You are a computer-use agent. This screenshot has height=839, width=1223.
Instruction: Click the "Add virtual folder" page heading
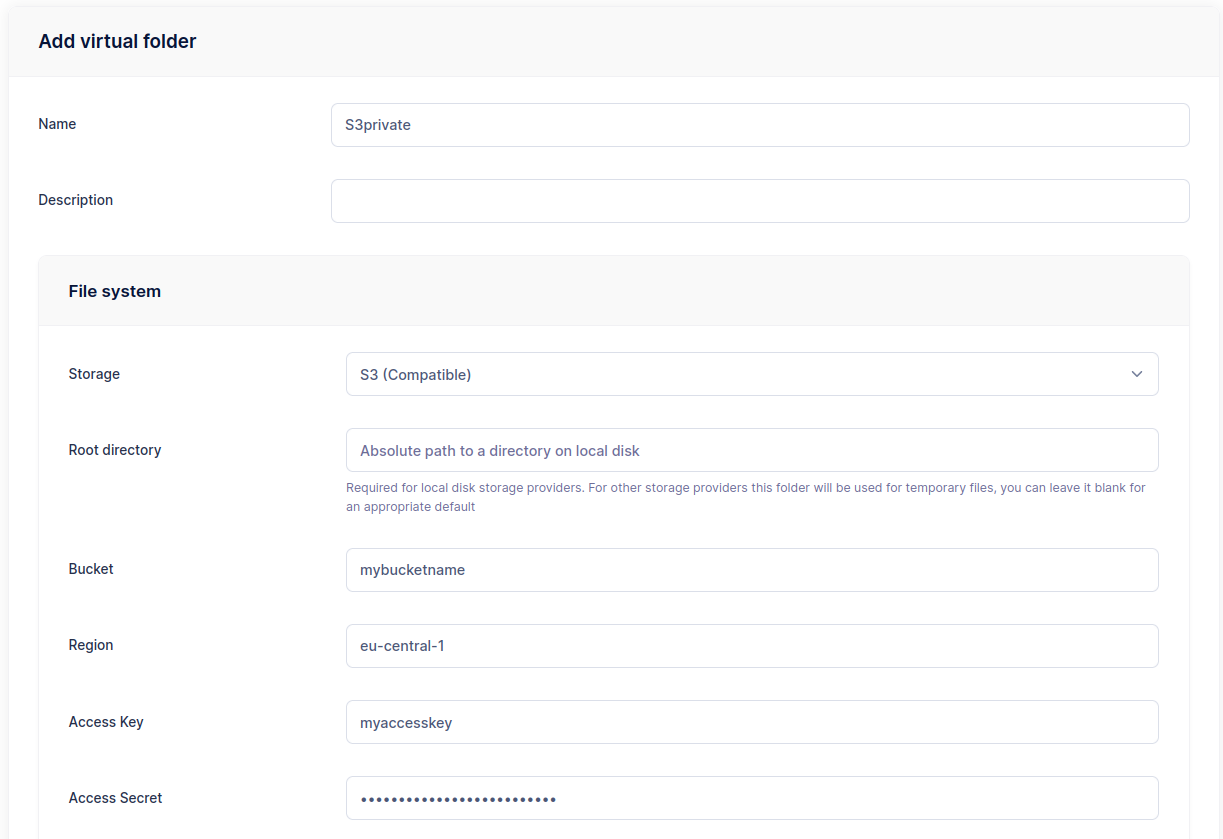(x=117, y=41)
